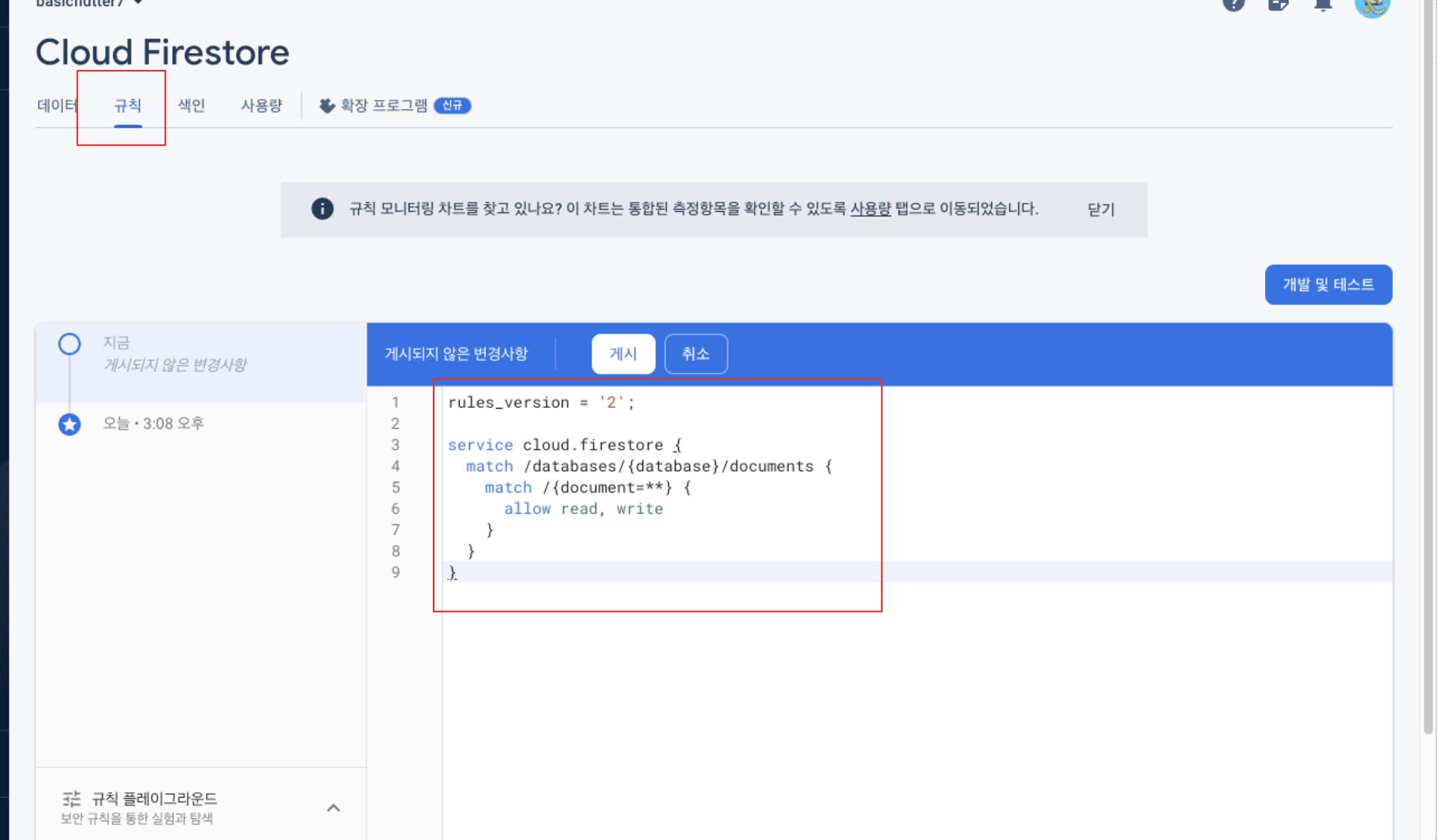Click the extensions puzzle icon
The image size is (1437, 840).
tap(327, 106)
